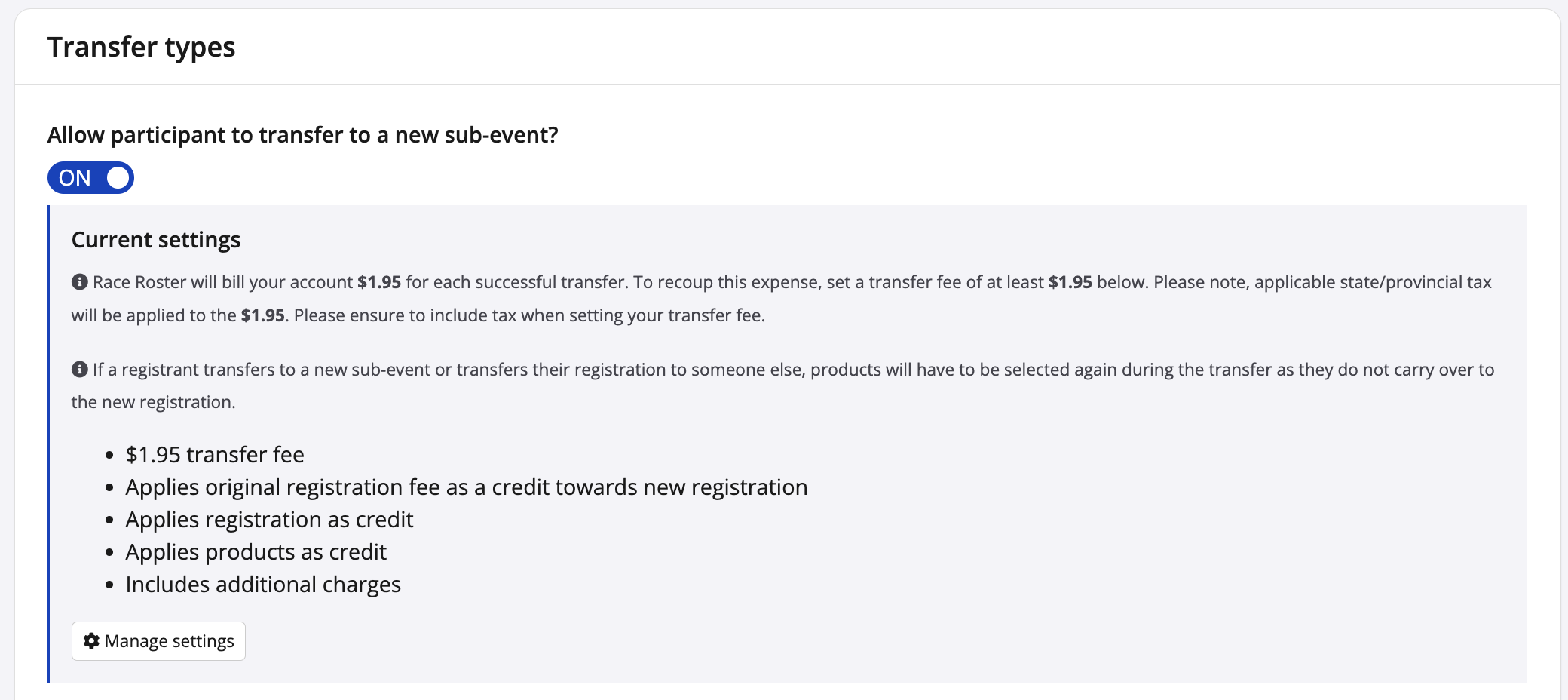Click the gear icon in Manage settings
The image size is (1568, 700).
[x=91, y=641]
